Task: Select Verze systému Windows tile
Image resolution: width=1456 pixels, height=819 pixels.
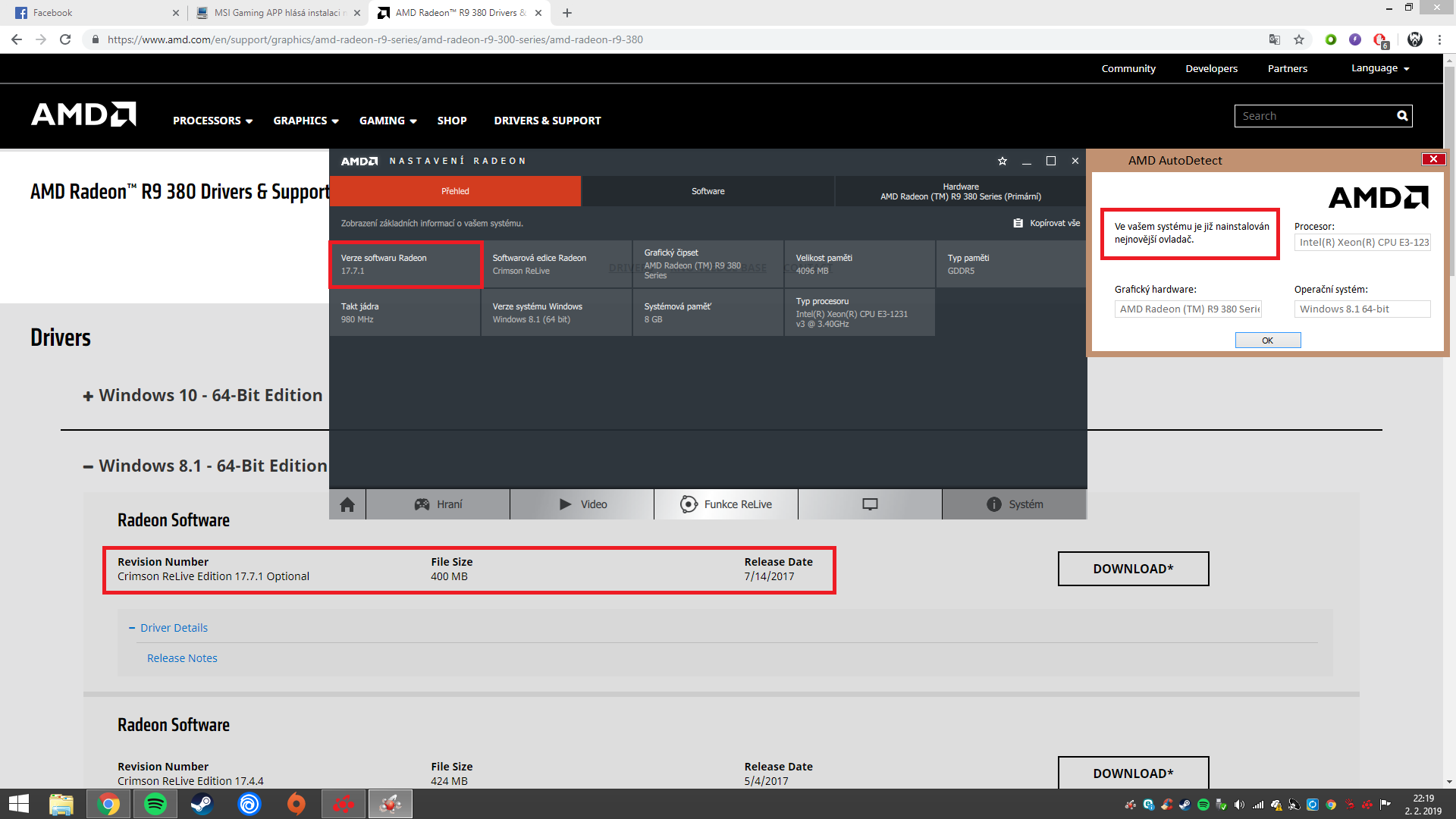Action: point(557,312)
